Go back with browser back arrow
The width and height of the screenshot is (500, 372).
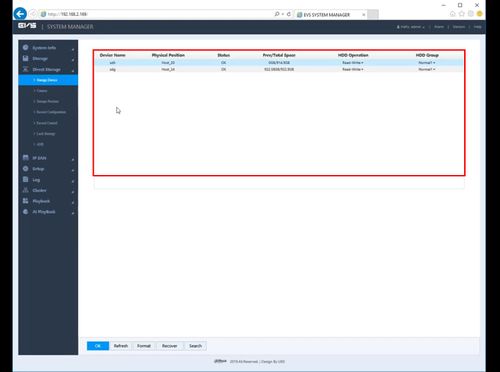(x=20, y=14)
